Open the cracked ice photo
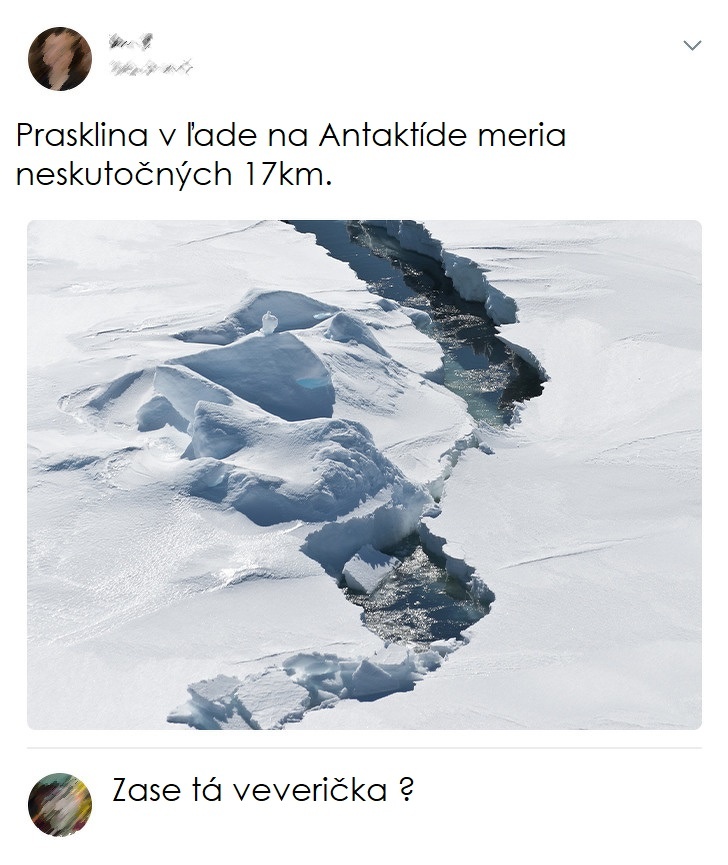Screen dimensions: 728x865 click(364, 474)
